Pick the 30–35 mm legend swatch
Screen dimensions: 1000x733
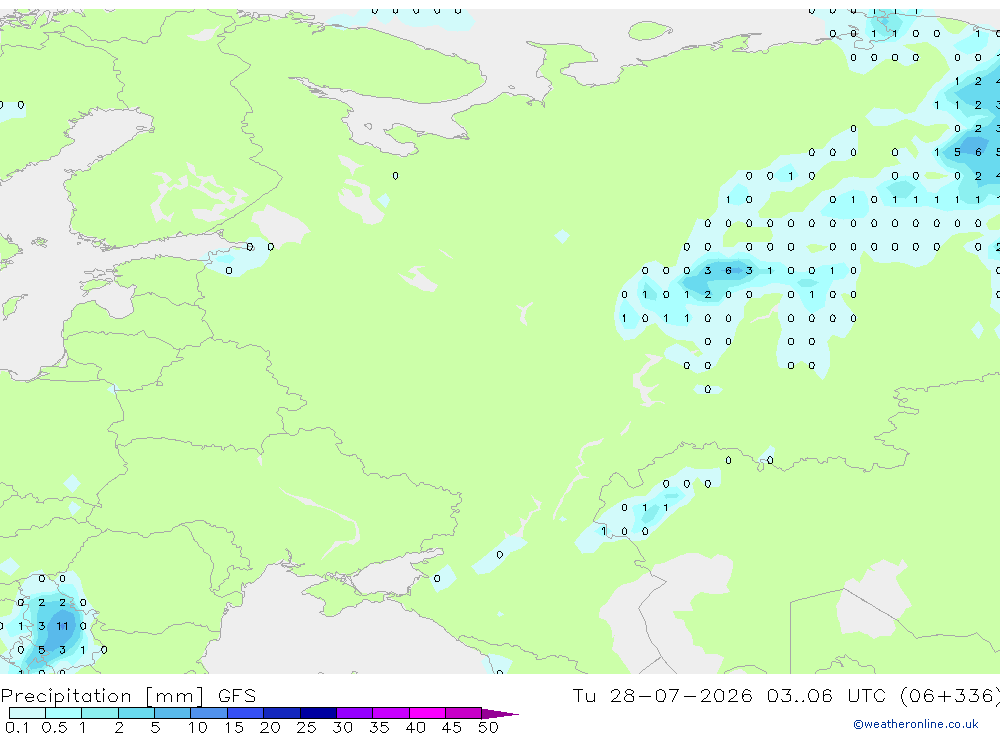tap(354, 713)
